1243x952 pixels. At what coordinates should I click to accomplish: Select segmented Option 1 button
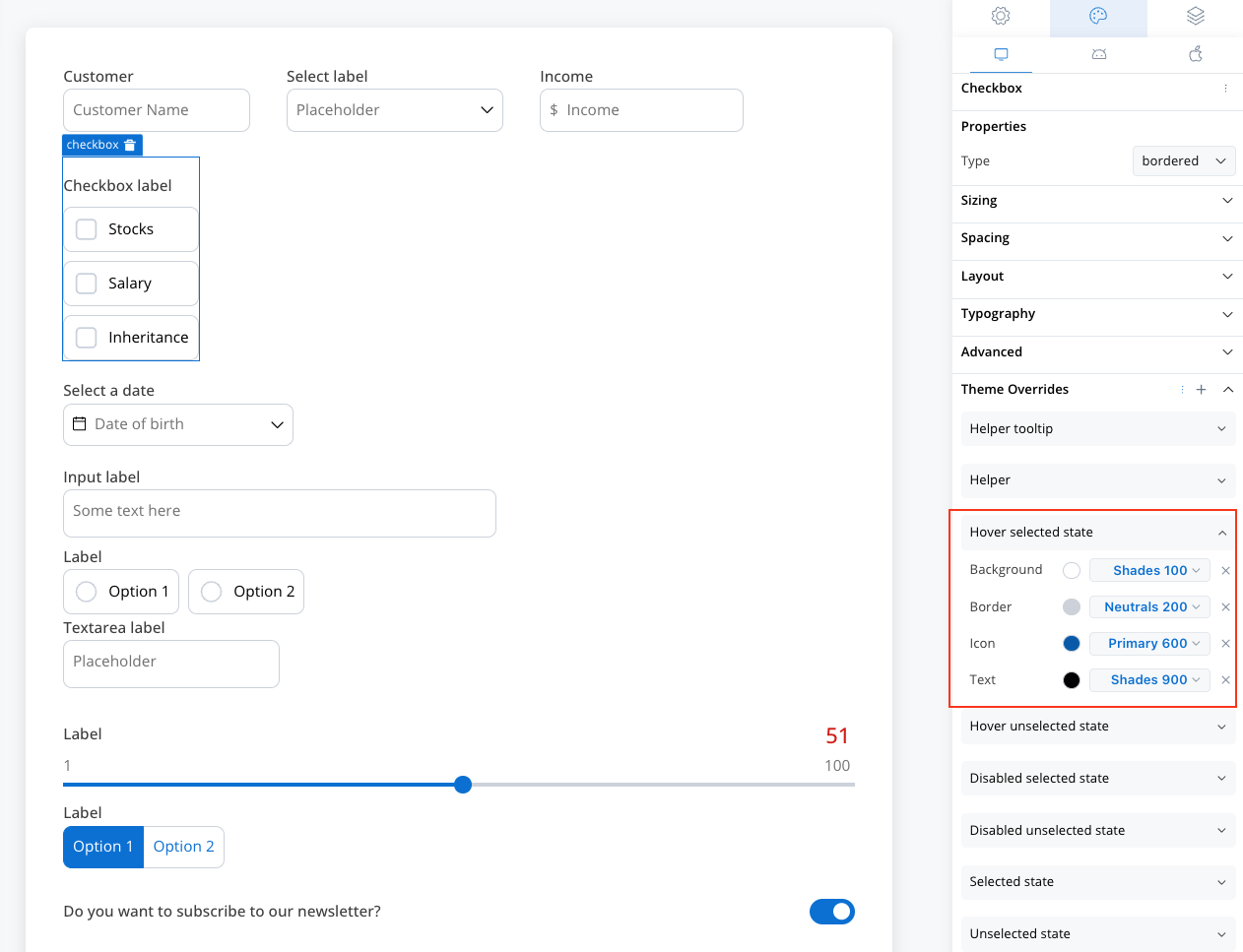[x=103, y=847]
